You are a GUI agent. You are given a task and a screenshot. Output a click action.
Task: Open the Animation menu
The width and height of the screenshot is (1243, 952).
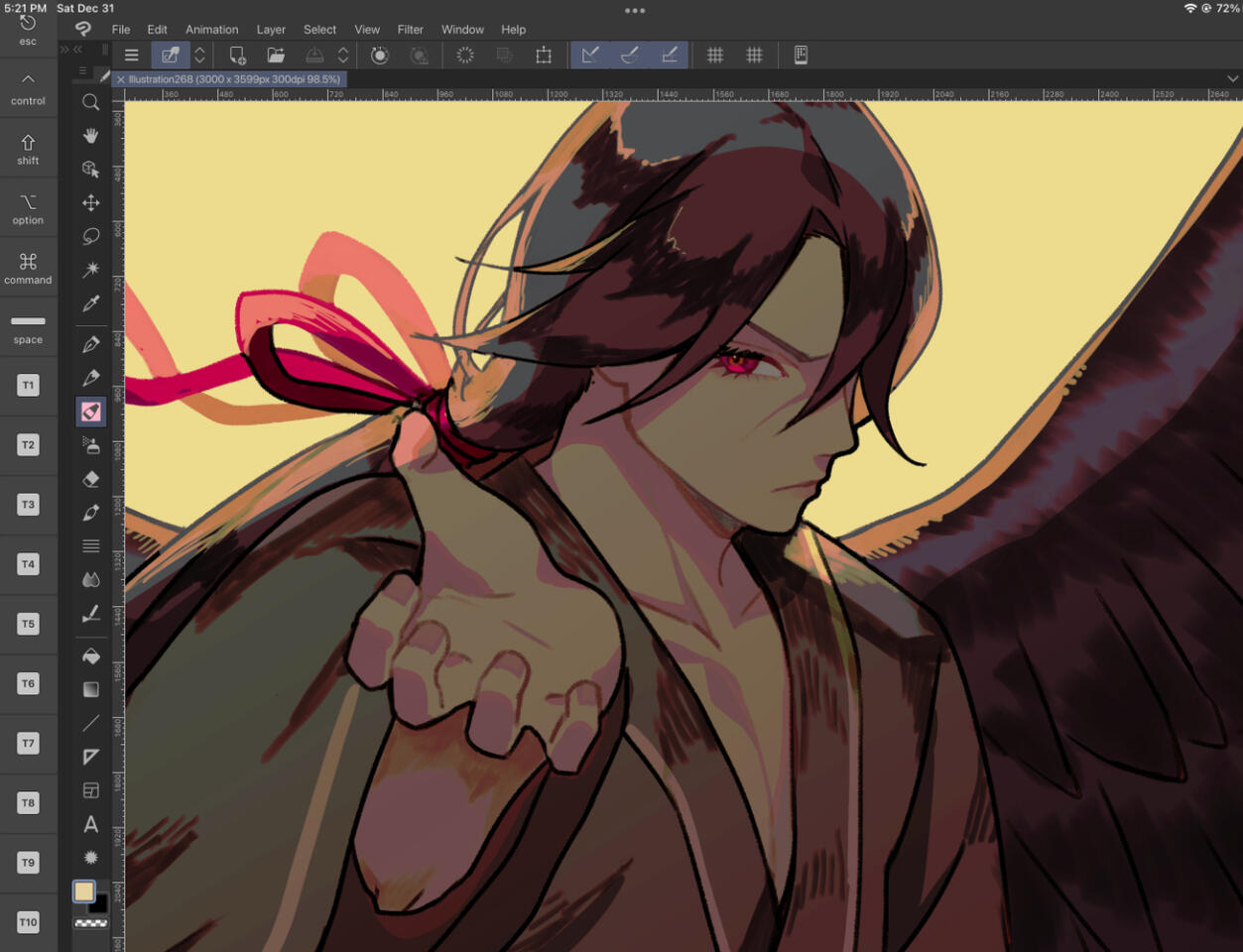pos(211,30)
